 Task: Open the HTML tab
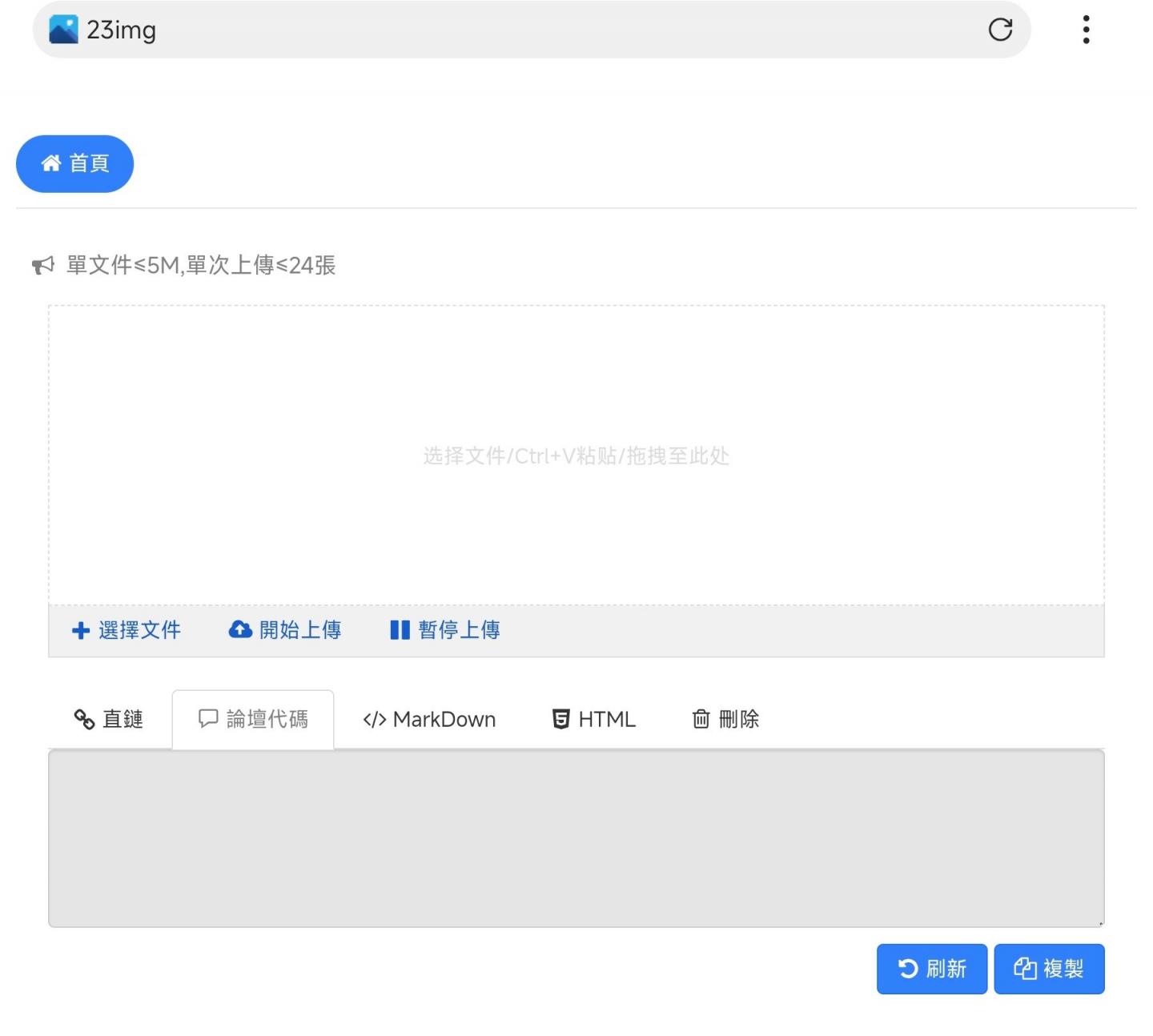593,719
